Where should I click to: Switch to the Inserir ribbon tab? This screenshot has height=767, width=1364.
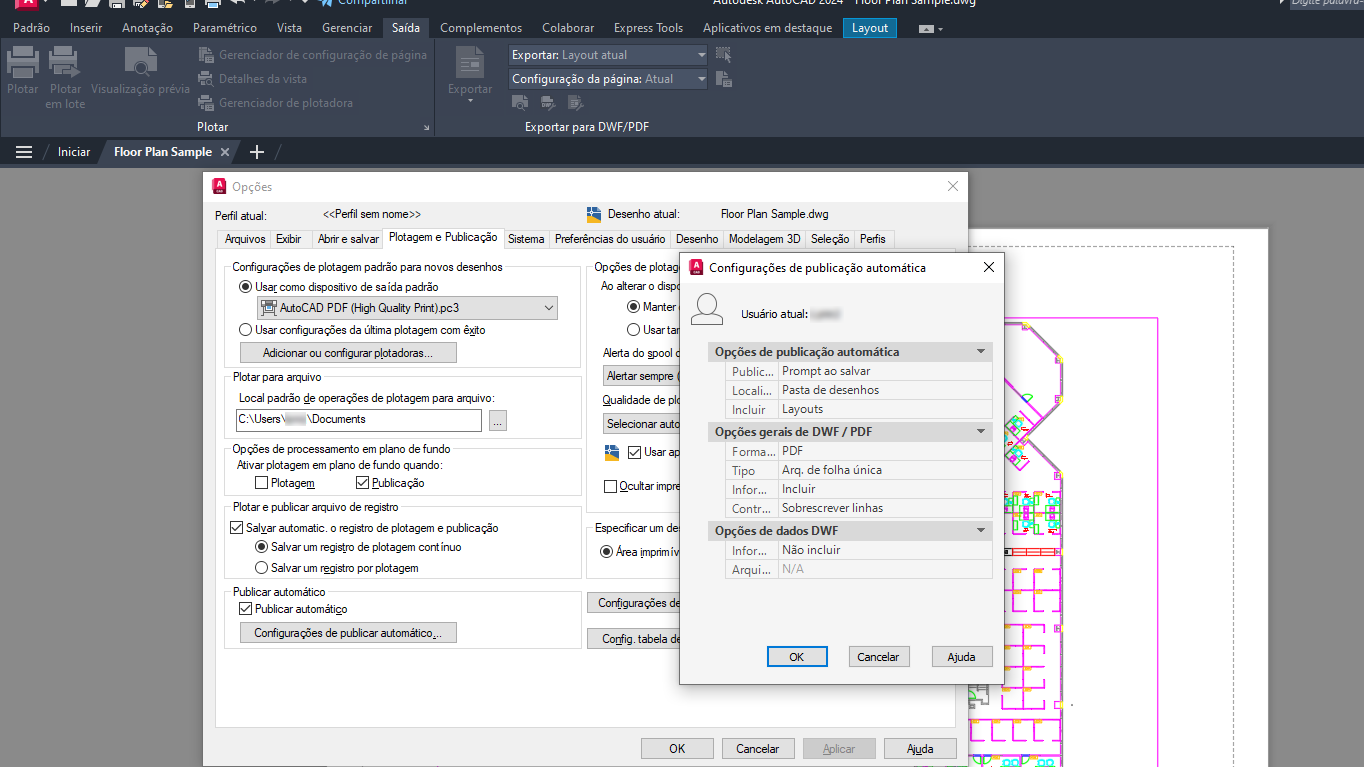pyautogui.click(x=86, y=28)
